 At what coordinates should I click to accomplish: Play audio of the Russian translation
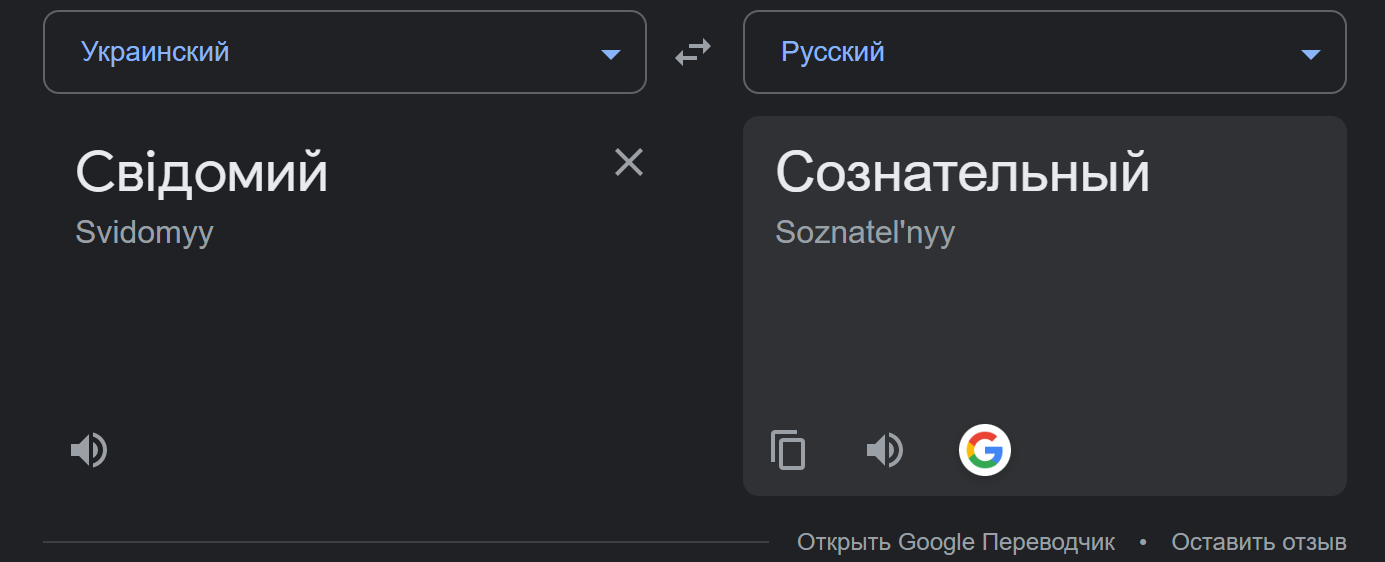885,451
